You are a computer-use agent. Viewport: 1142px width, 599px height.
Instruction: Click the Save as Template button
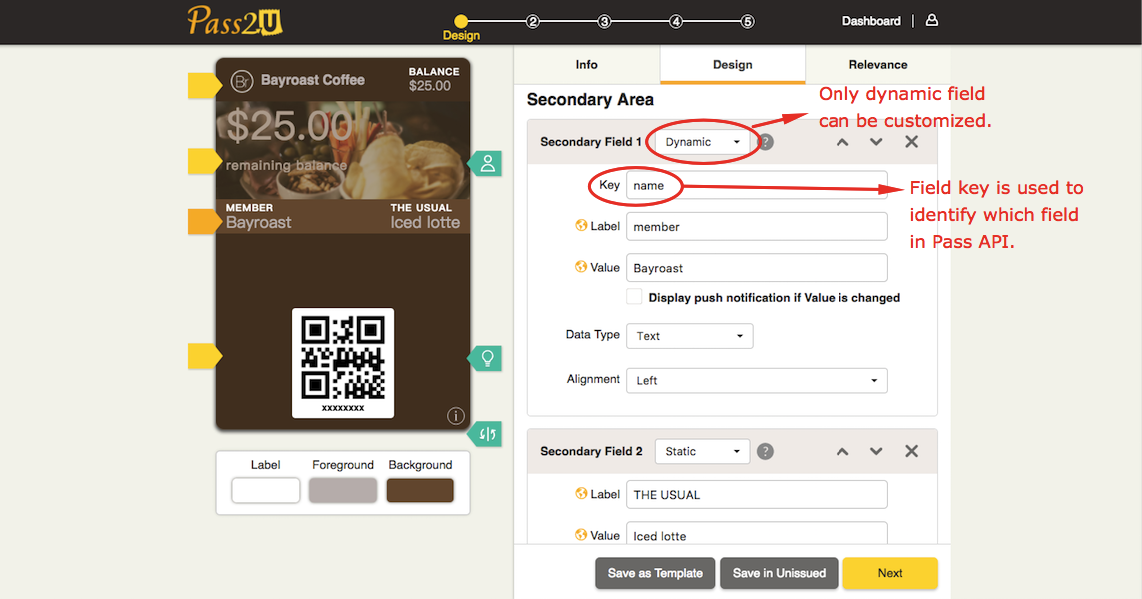655,573
